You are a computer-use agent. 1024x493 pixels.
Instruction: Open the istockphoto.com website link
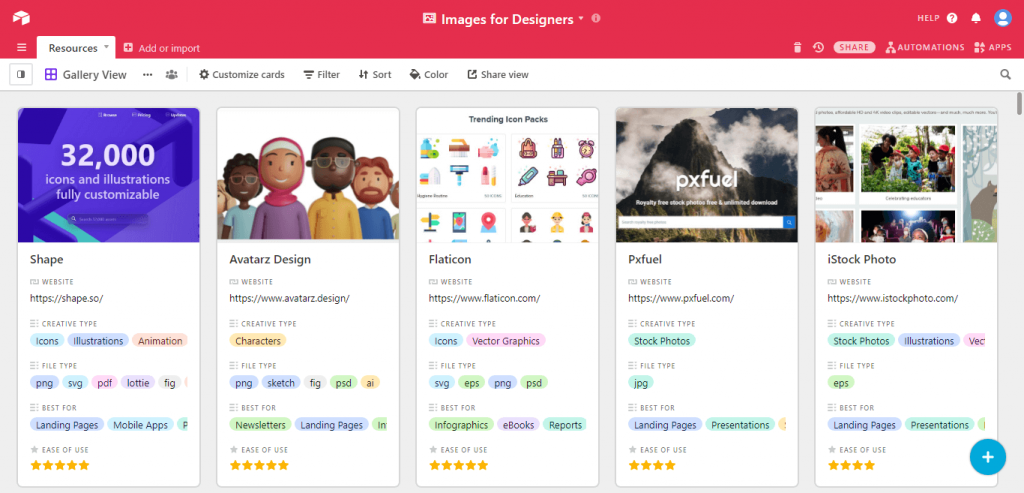pos(893,298)
